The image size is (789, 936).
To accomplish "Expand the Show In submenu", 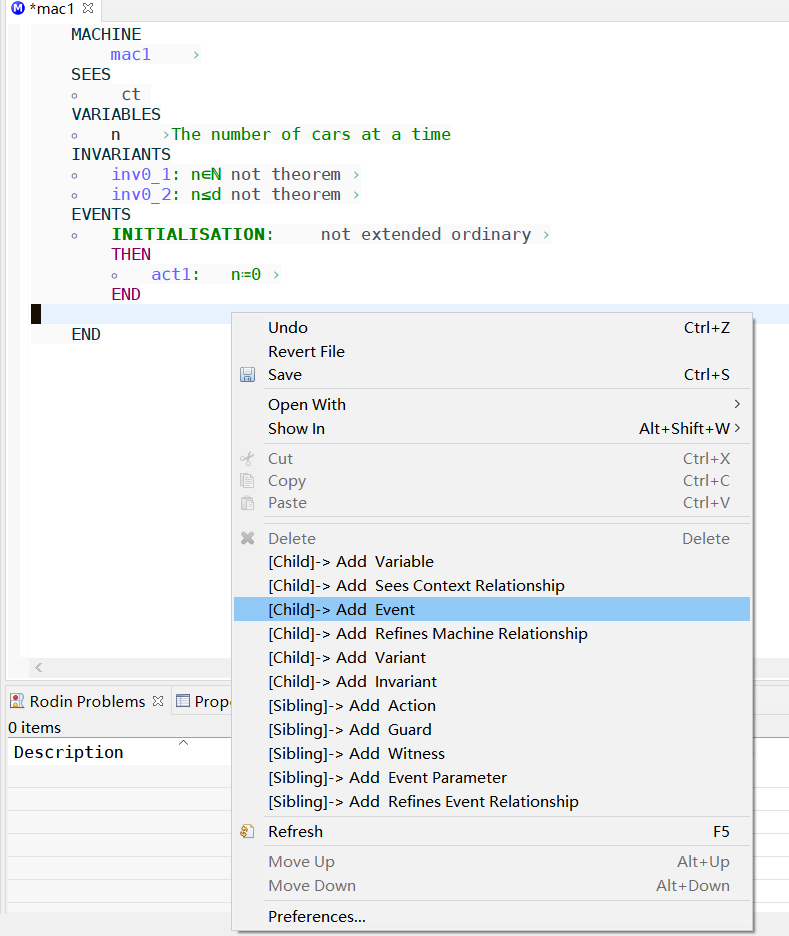I will click(492, 429).
